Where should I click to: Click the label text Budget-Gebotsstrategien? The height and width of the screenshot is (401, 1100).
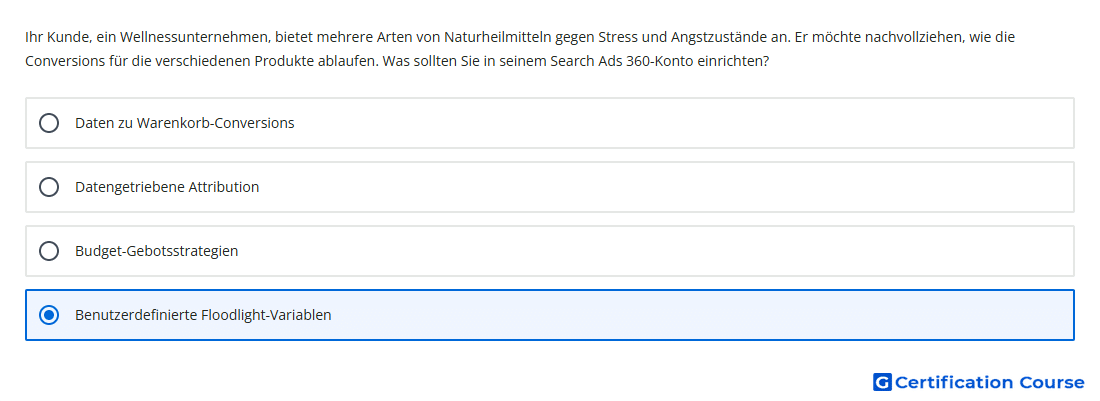tap(156, 251)
